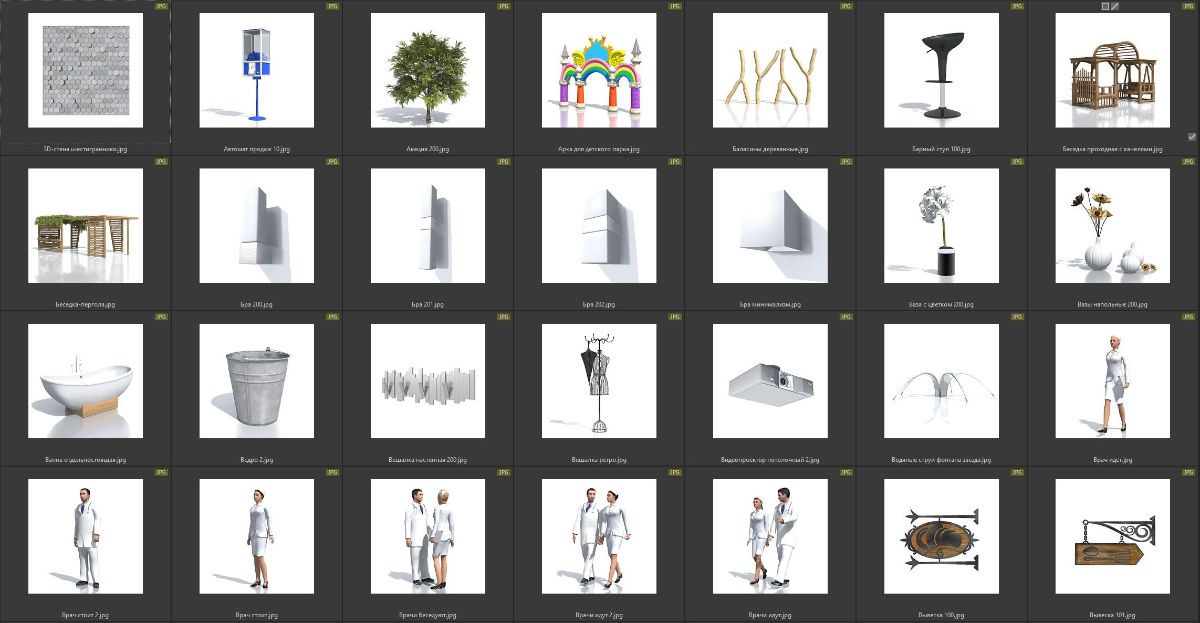
Task: Tick the checkmark box on gazebo thumbnail
Action: [x=1192, y=137]
